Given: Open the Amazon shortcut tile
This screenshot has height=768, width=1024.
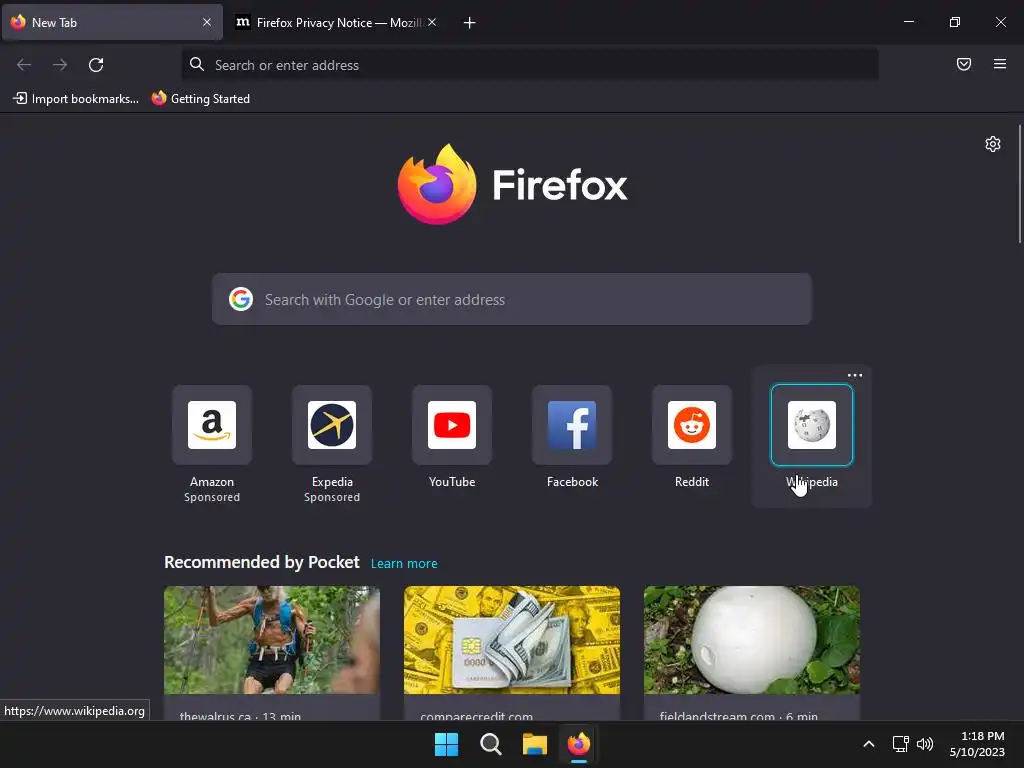Looking at the screenshot, I should [212, 425].
